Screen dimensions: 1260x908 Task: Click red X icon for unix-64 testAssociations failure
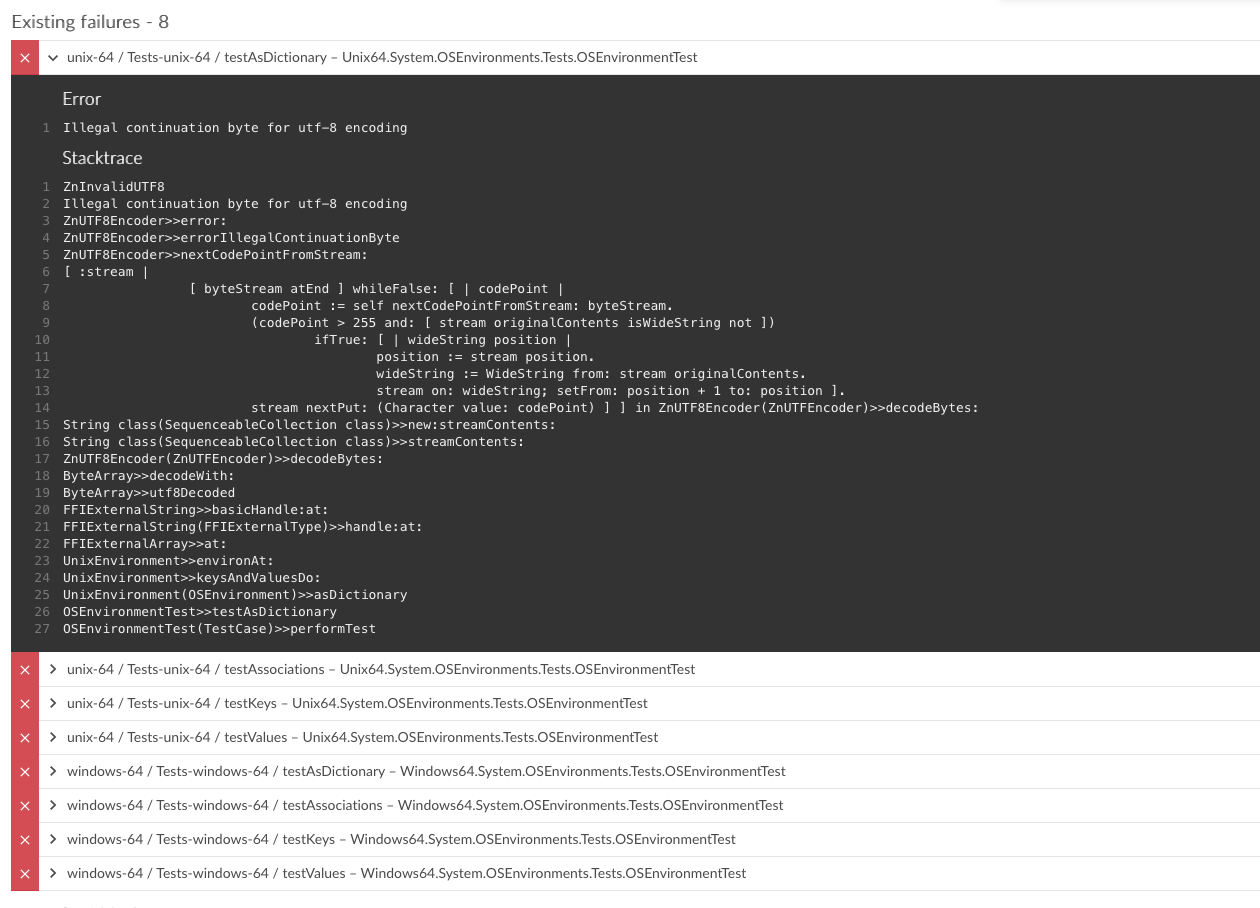tap(25, 670)
